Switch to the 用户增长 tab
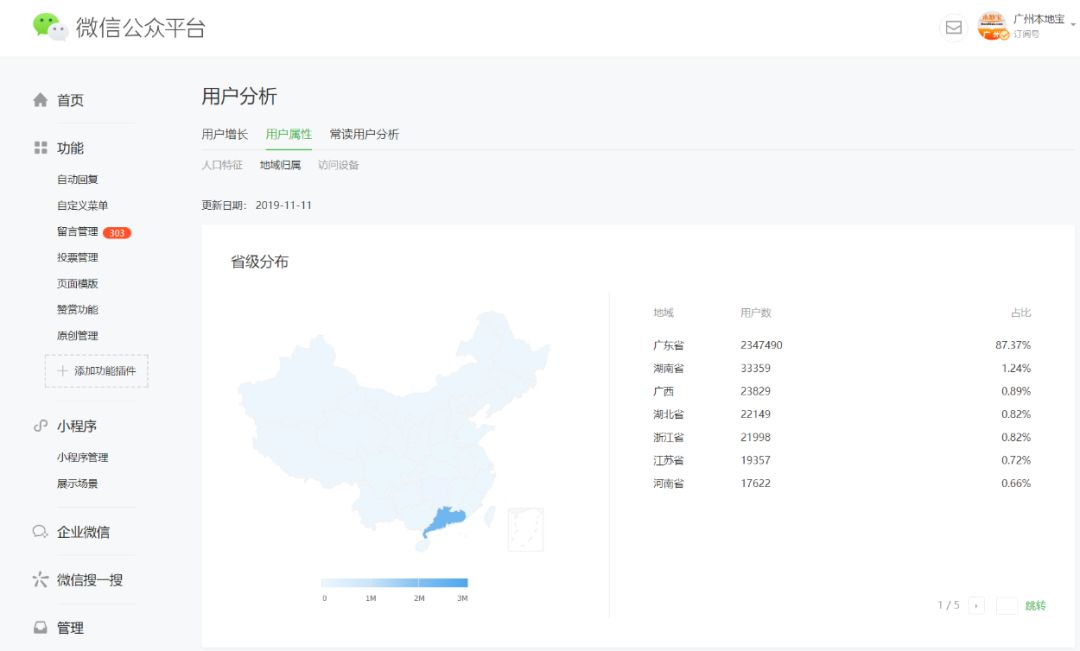 click(x=224, y=134)
